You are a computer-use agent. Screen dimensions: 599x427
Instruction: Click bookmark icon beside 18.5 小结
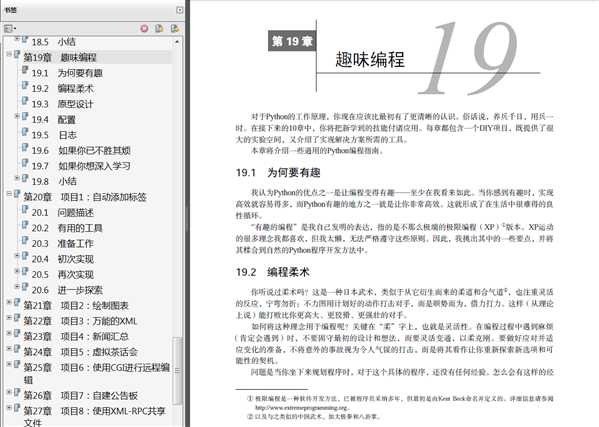tap(25, 39)
